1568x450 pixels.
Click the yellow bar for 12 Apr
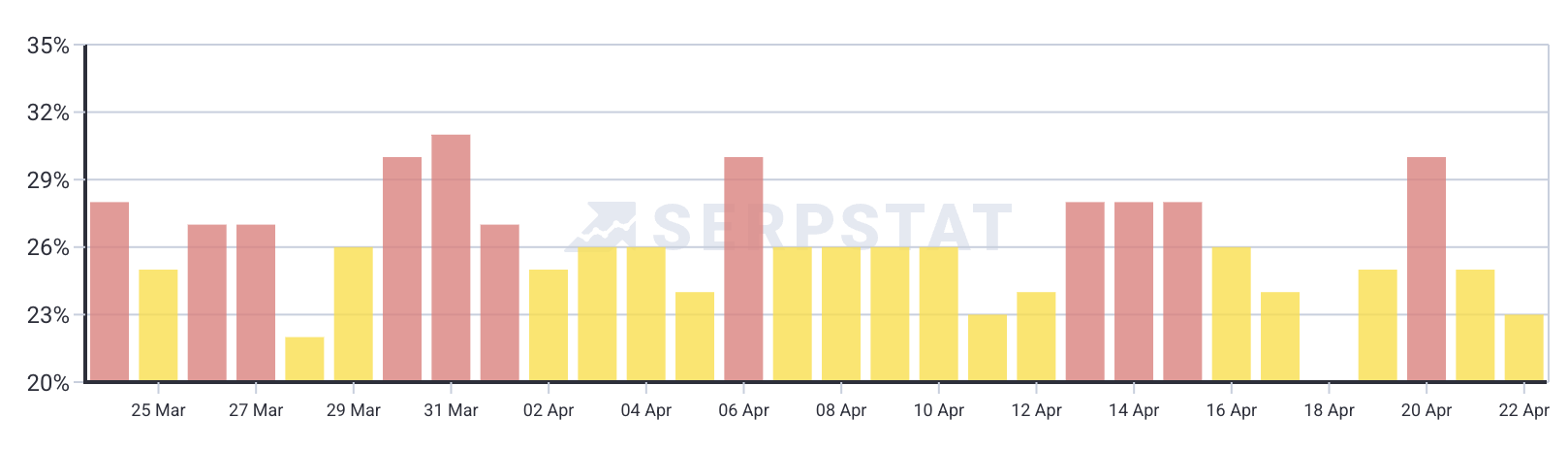pyautogui.click(x=1037, y=337)
